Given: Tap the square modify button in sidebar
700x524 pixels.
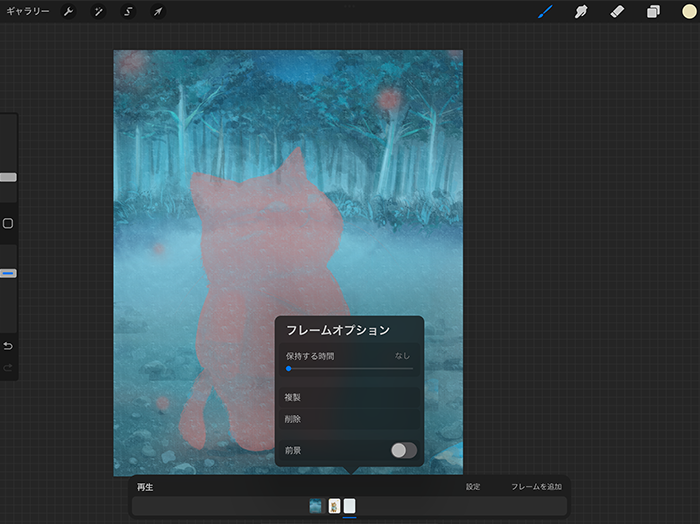Looking at the screenshot, I should 8,223.
